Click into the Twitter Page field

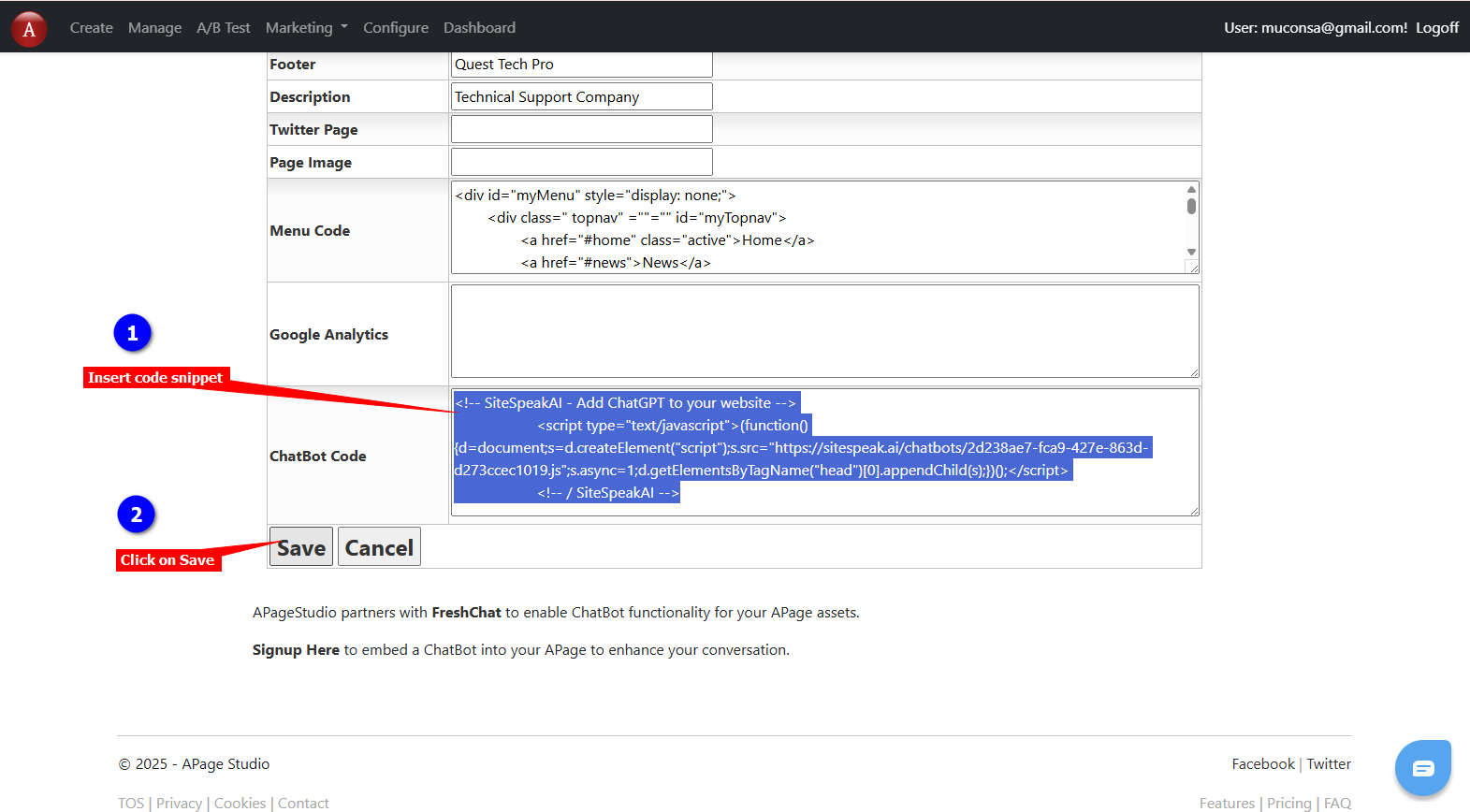[x=581, y=129]
